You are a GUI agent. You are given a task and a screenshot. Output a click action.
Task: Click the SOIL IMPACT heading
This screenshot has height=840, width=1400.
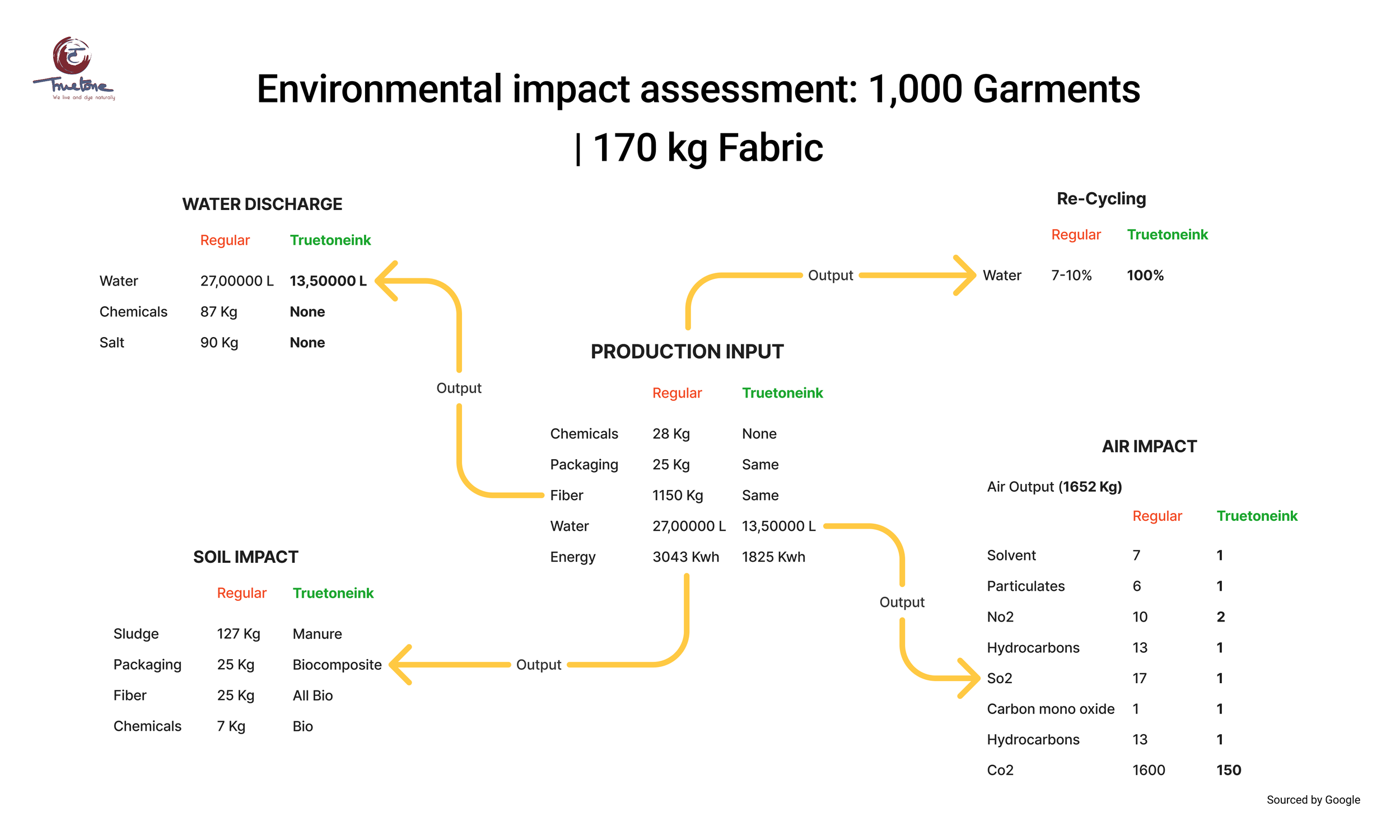click(246, 557)
